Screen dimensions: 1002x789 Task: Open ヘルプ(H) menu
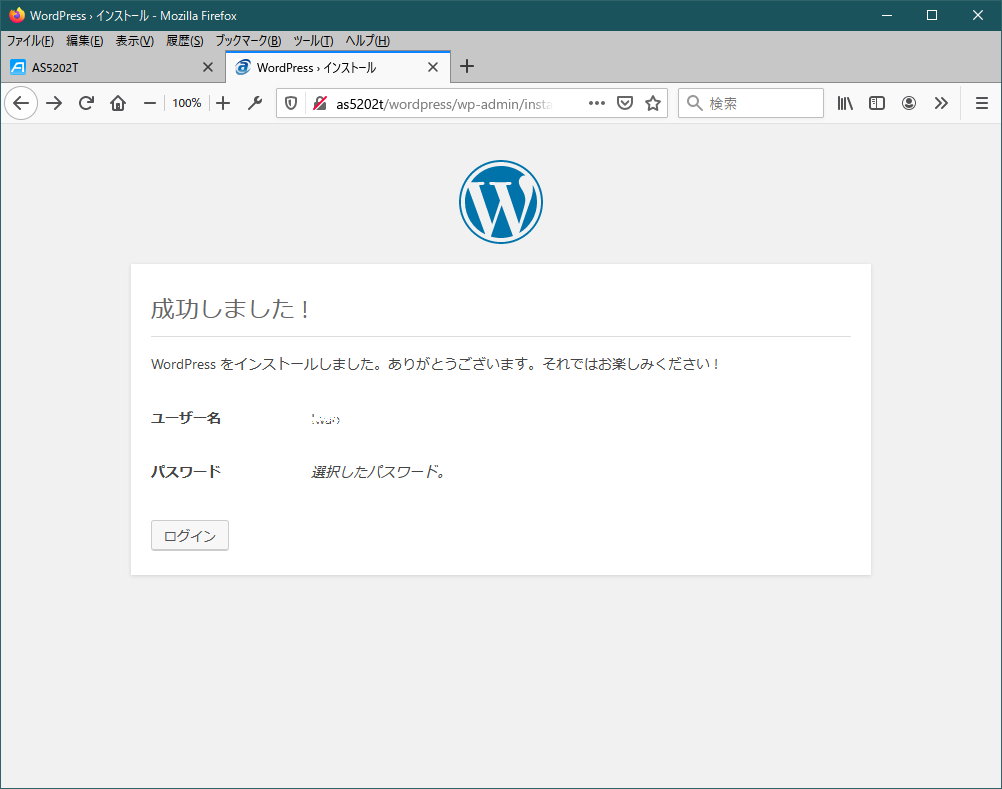click(x=367, y=41)
